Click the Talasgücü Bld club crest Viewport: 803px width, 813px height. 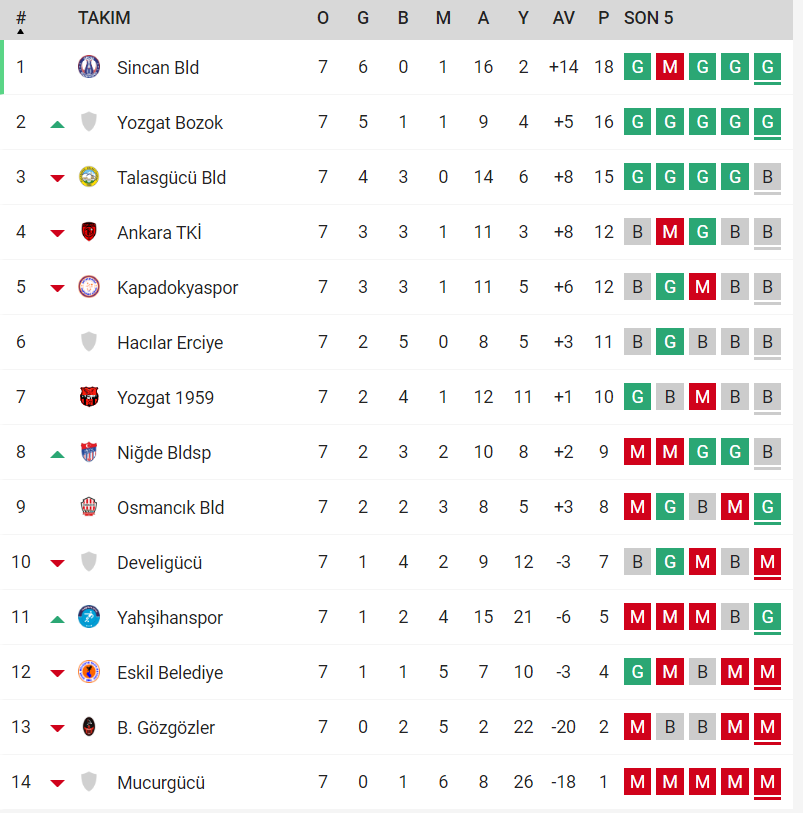(89, 177)
